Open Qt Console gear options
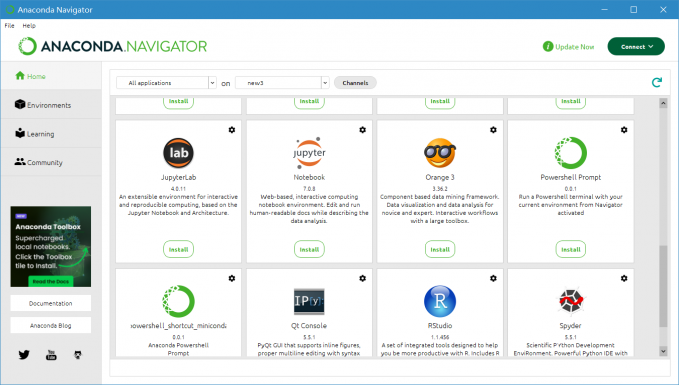 pos(362,278)
